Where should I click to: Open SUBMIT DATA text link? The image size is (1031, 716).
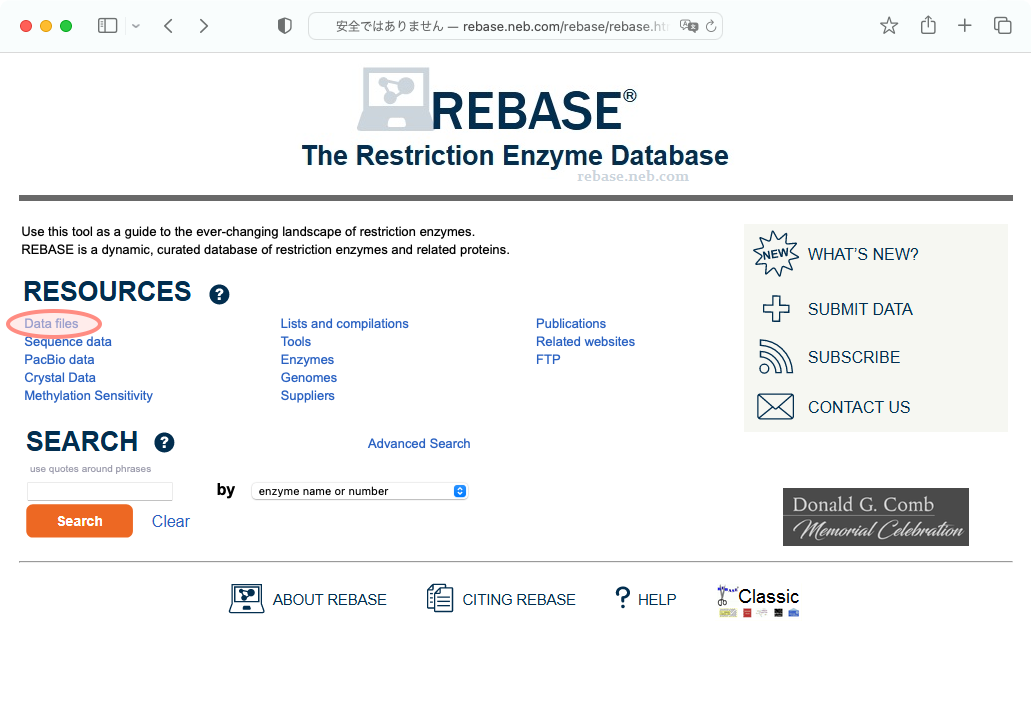tap(860, 309)
